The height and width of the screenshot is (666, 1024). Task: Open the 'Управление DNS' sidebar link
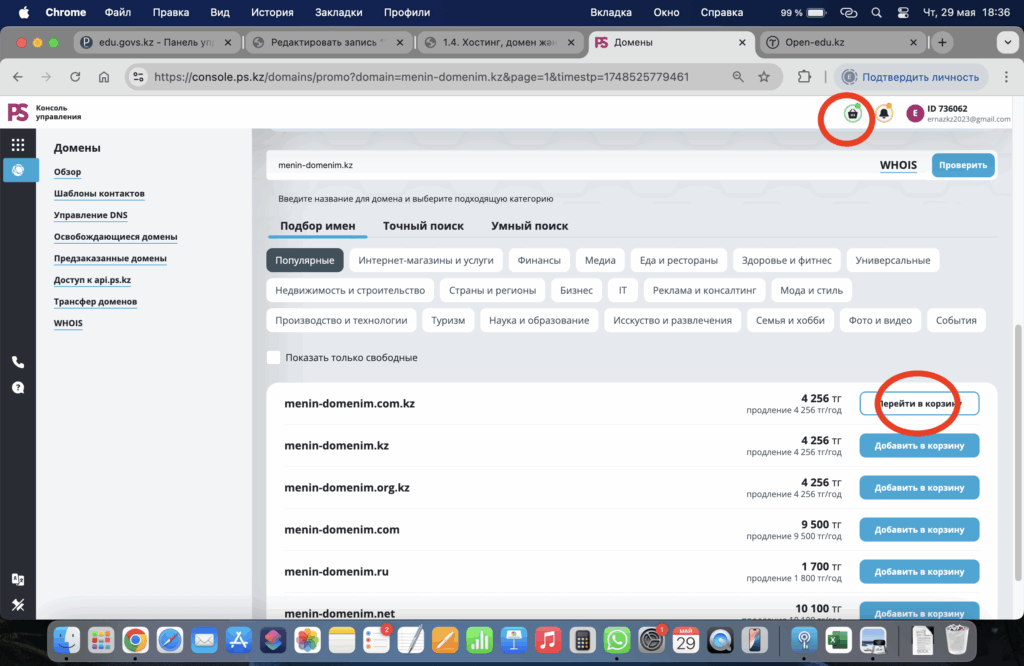91,215
